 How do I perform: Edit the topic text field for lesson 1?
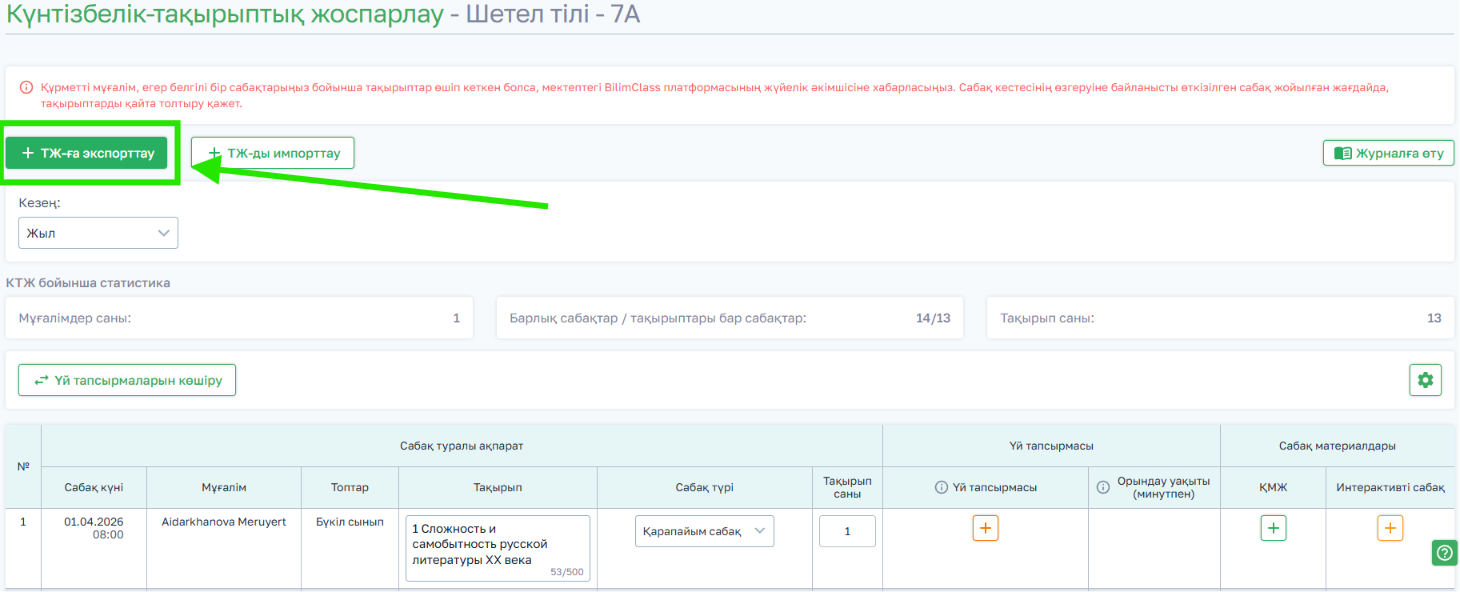[498, 548]
